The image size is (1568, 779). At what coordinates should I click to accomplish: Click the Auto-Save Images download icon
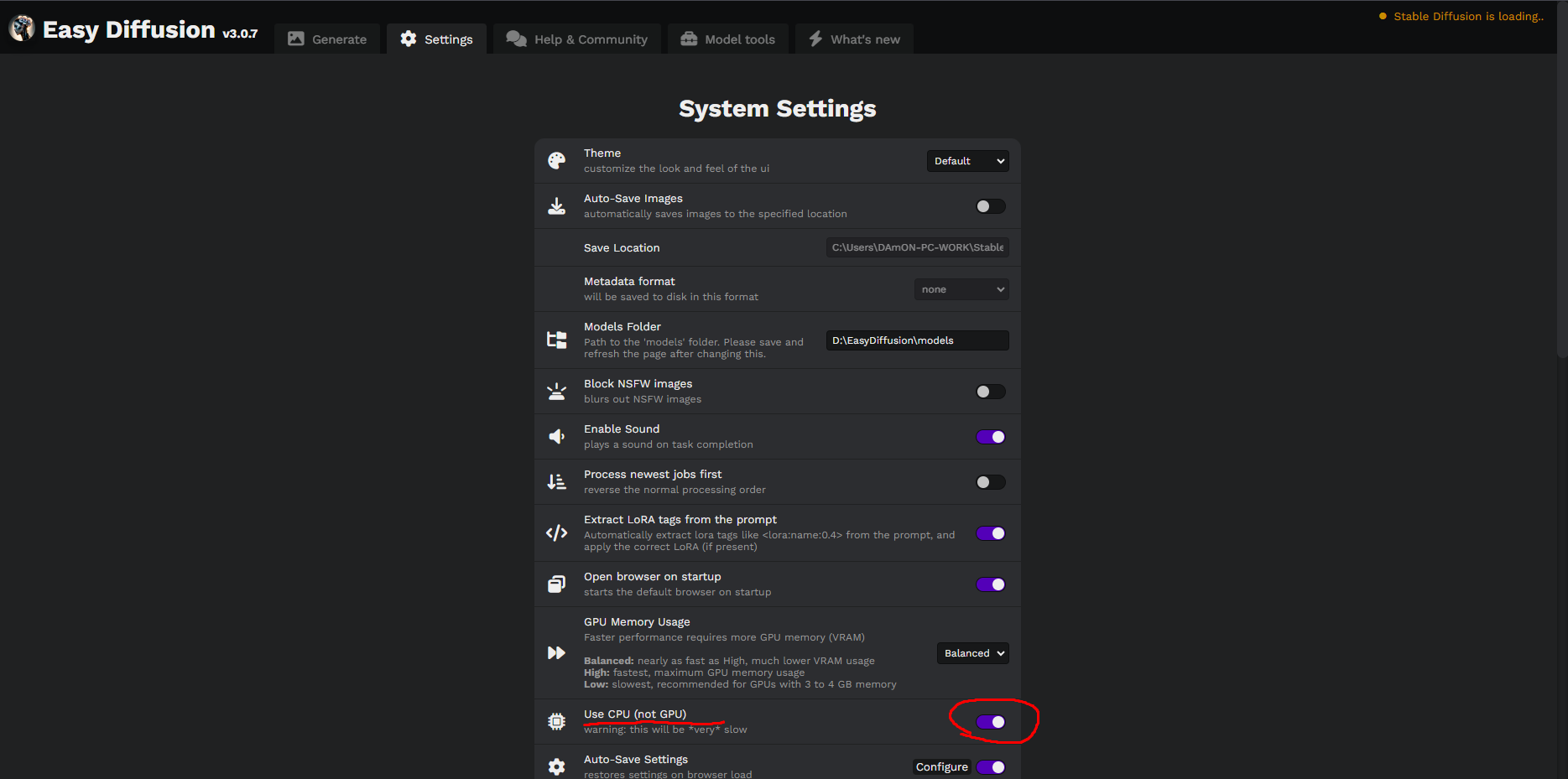pos(556,205)
